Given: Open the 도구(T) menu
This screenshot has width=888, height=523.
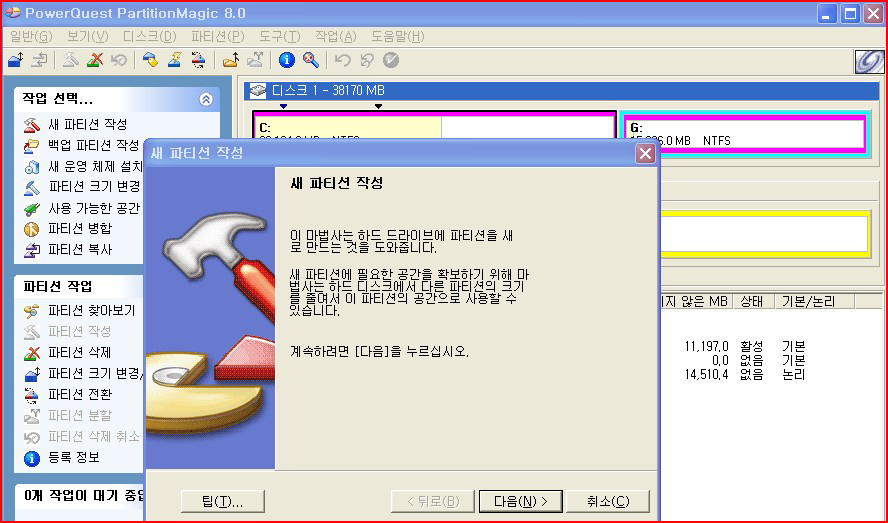Looking at the screenshot, I should click(x=280, y=36).
